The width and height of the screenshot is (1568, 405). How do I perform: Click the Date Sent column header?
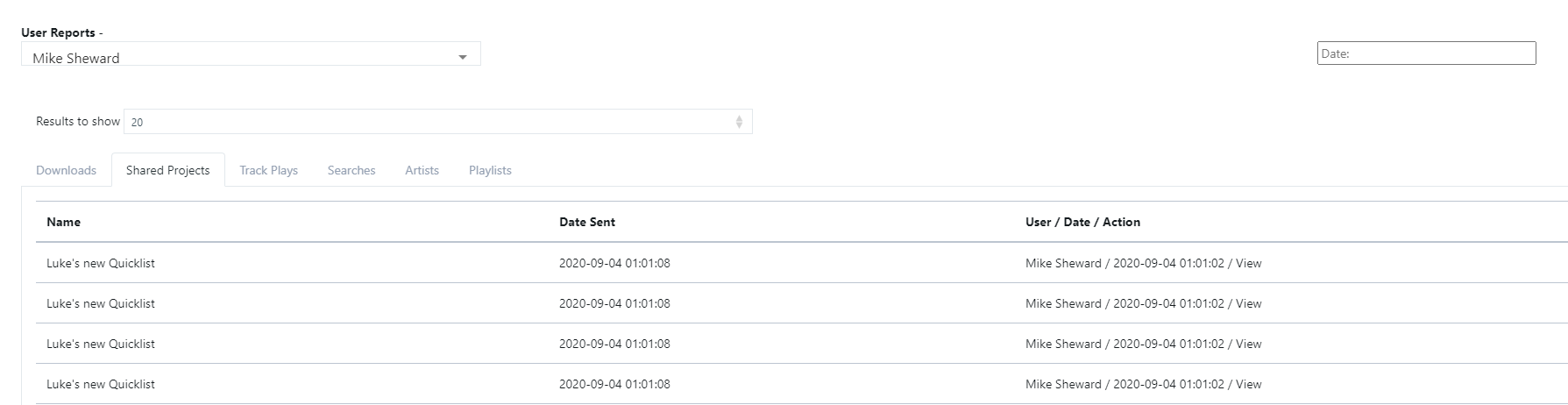point(587,222)
